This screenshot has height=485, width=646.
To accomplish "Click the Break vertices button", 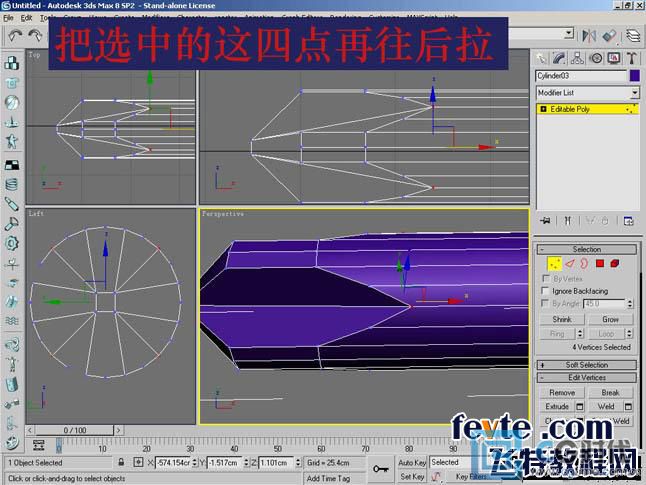I will point(611,393).
